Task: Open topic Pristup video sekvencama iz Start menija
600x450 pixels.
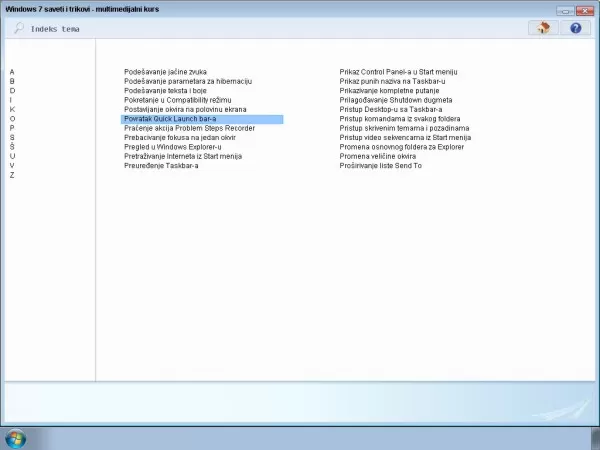Action: [x=405, y=137]
